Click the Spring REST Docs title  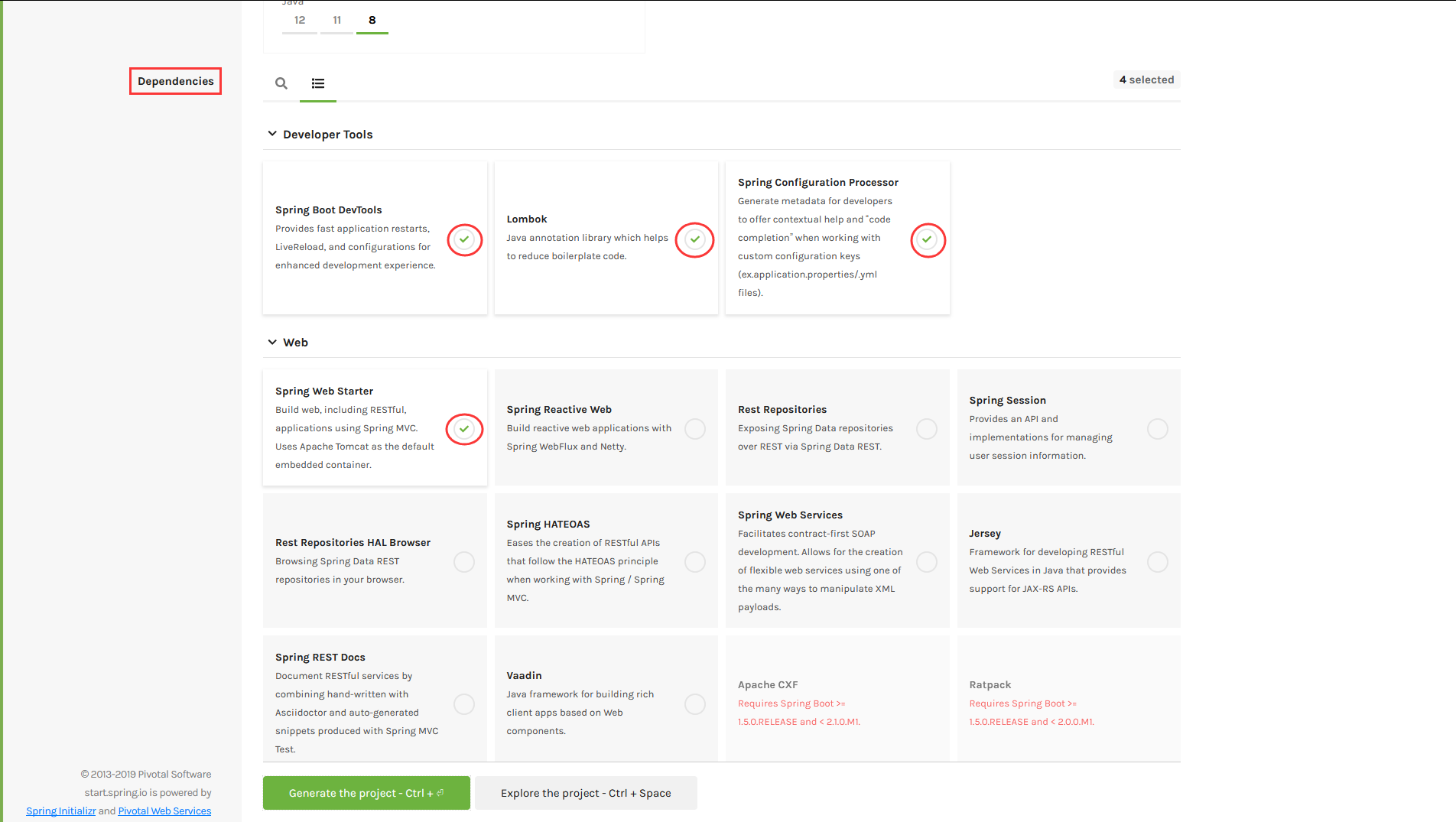(320, 657)
